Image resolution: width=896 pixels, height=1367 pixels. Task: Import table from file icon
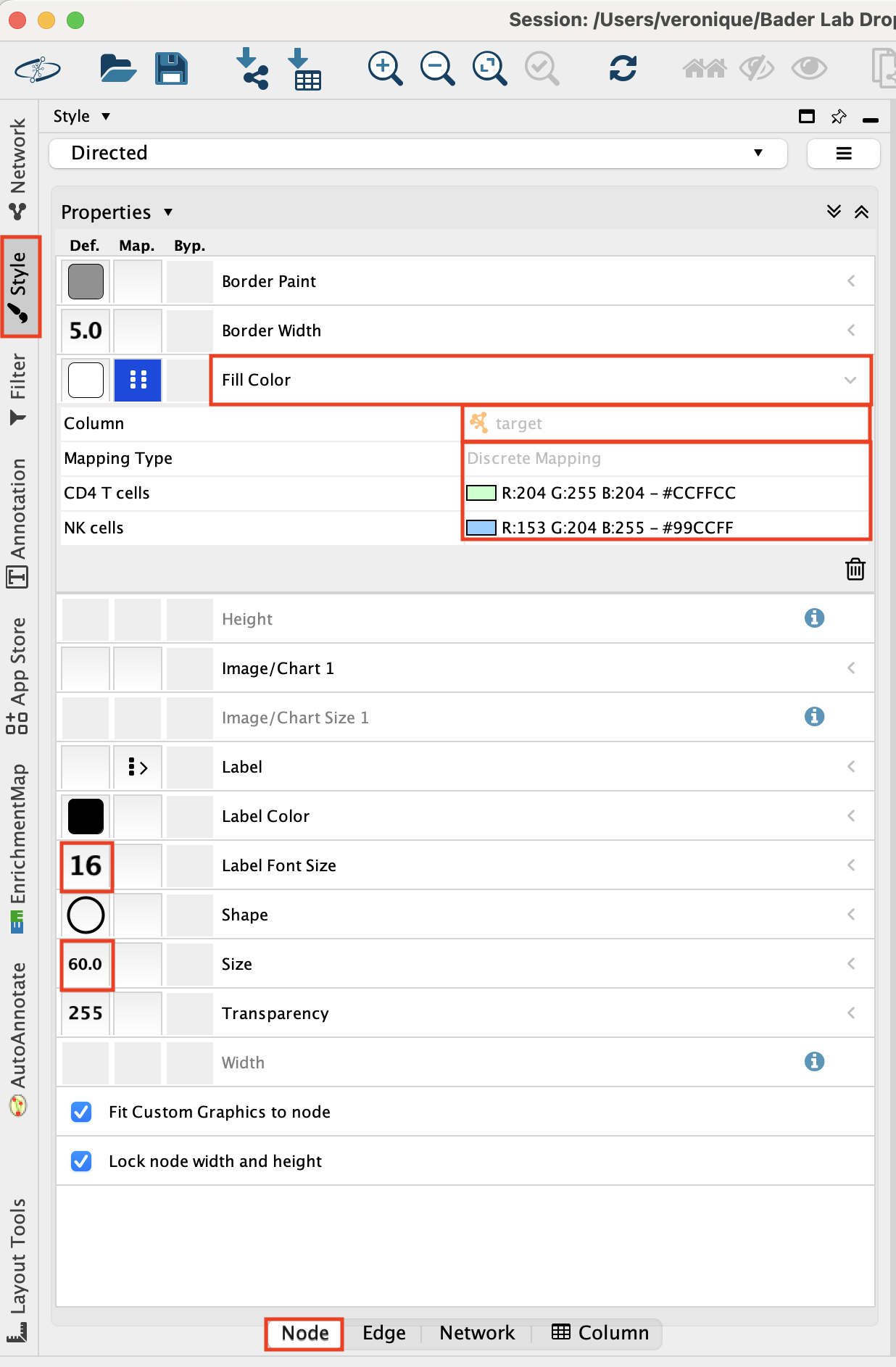point(304,69)
